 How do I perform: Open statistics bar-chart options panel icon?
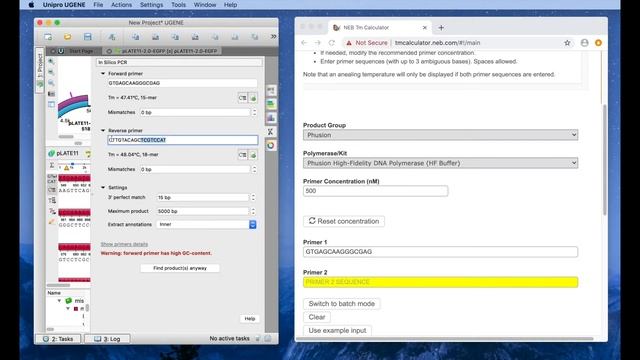[x=271, y=118]
